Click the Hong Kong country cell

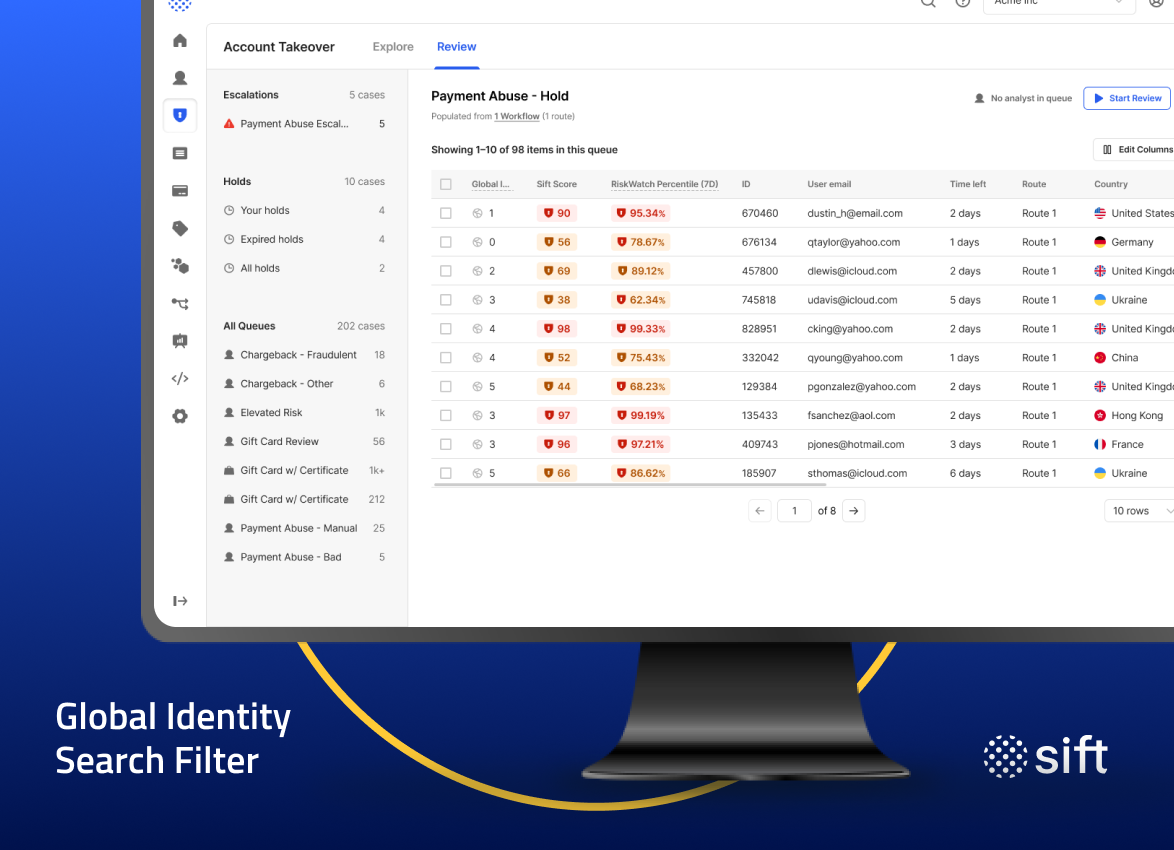click(1129, 416)
